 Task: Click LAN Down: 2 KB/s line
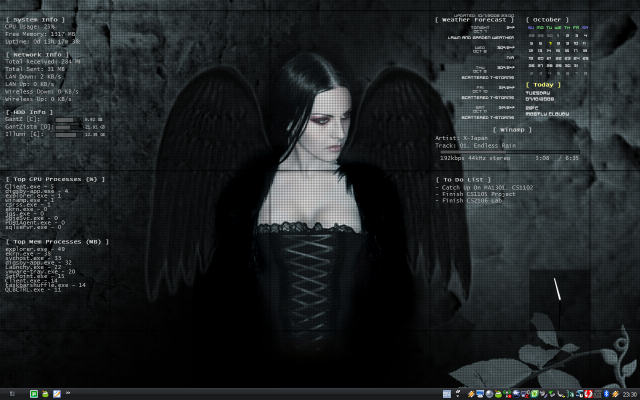[x=33, y=77]
